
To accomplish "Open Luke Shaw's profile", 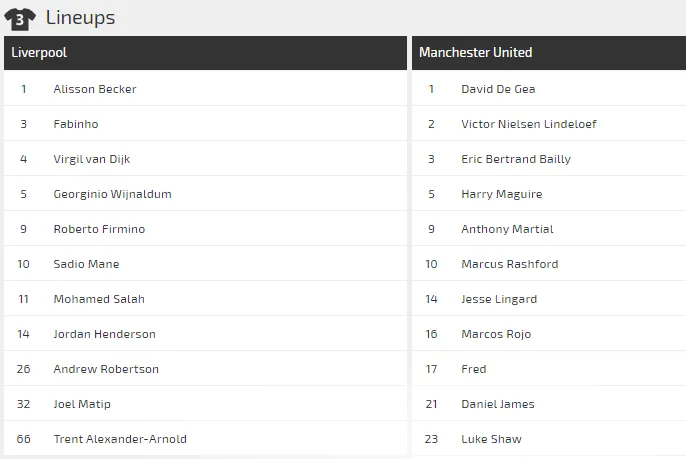I will pyautogui.click(x=491, y=439).
